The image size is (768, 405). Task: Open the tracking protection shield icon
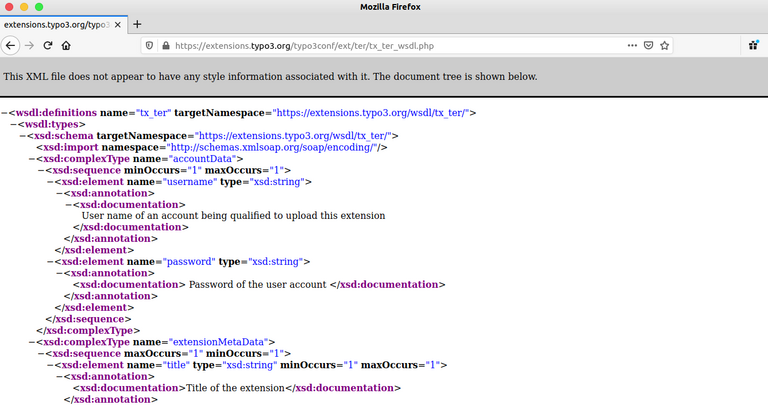coord(150,45)
